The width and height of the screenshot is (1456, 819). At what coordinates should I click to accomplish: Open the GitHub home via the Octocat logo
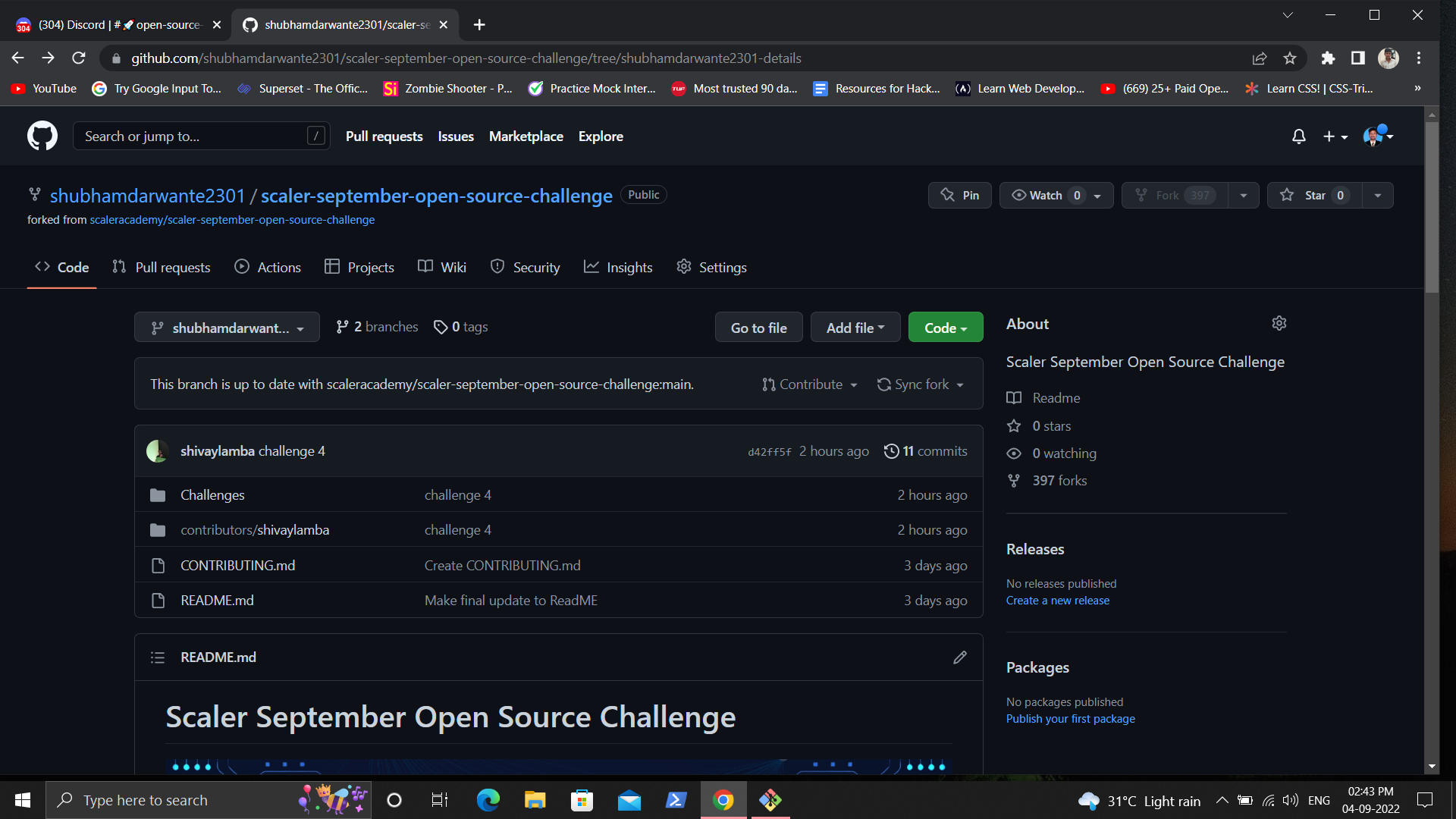(42, 136)
